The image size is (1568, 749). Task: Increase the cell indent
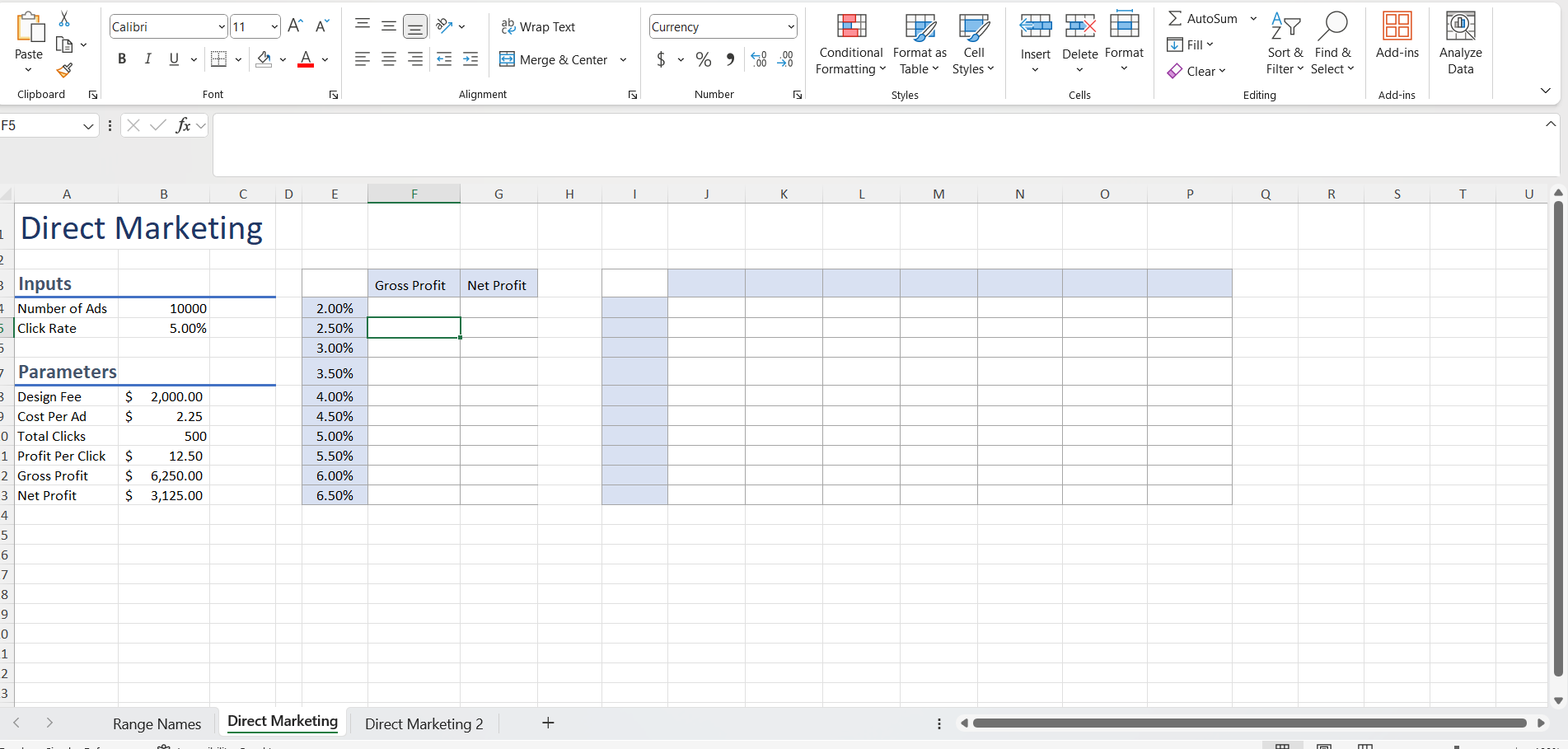point(470,59)
